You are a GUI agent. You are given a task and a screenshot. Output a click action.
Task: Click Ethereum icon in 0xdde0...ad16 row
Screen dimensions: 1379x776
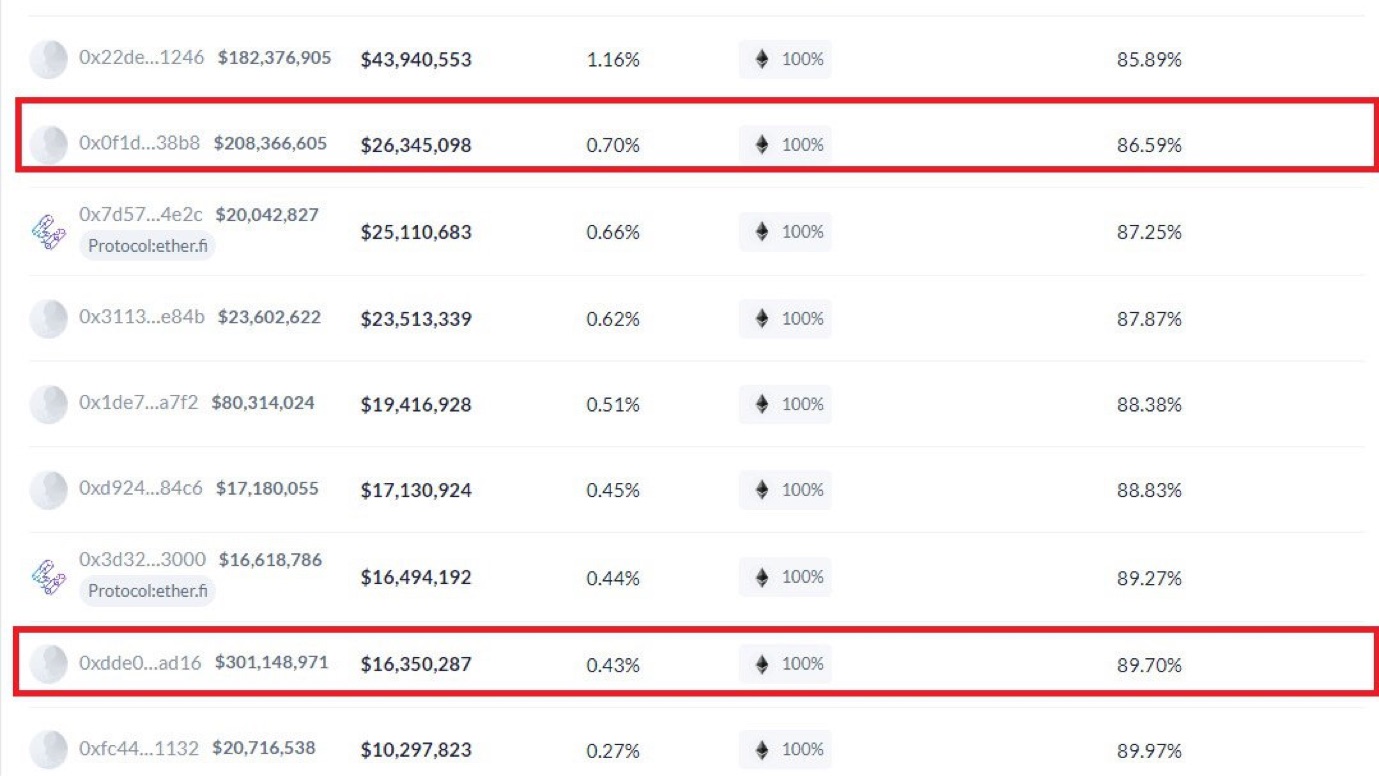[x=762, y=664]
